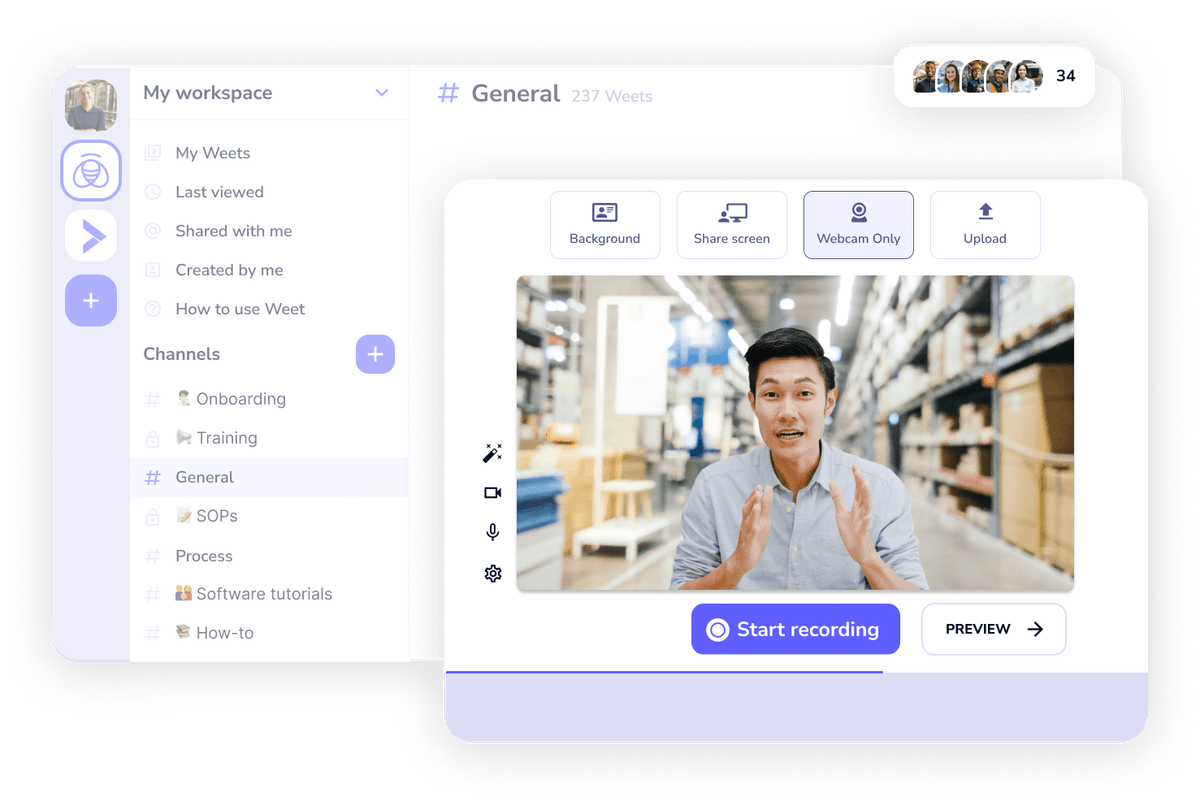1200x801 pixels.
Task: Expand the My workspace dropdown chevron
Action: [x=381, y=93]
